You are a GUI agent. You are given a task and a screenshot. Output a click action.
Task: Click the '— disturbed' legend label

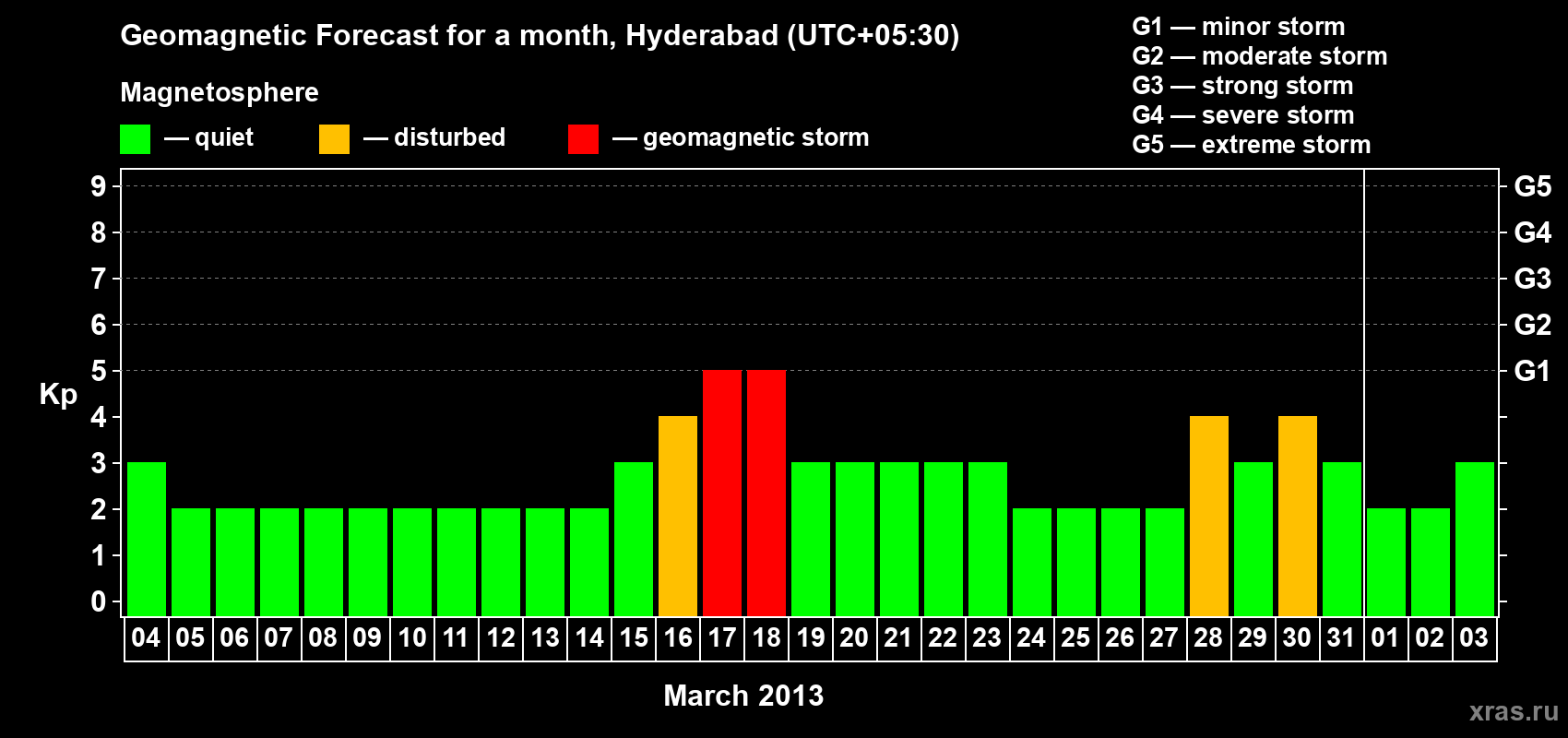(x=434, y=137)
